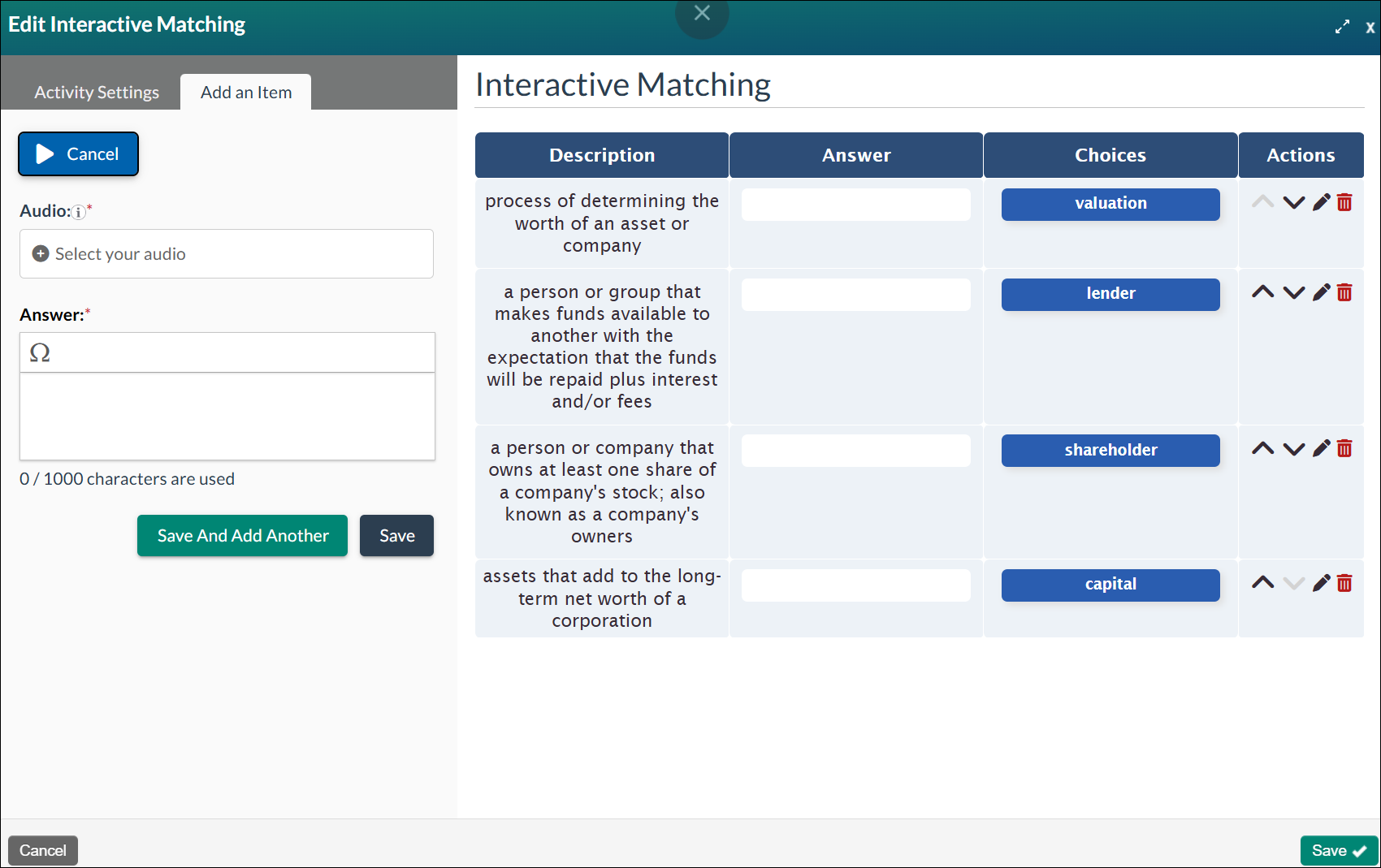Click the Answer text area
This screenshot has width=1381, height=868.
(x=227, y=417)
